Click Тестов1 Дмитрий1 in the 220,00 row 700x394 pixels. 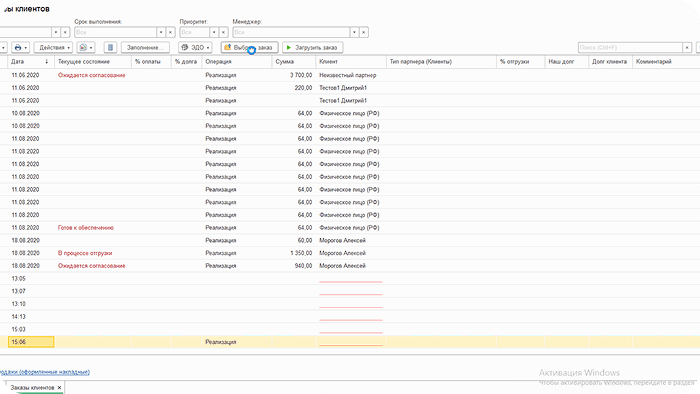pyautogui.click(x=343, y=88)
